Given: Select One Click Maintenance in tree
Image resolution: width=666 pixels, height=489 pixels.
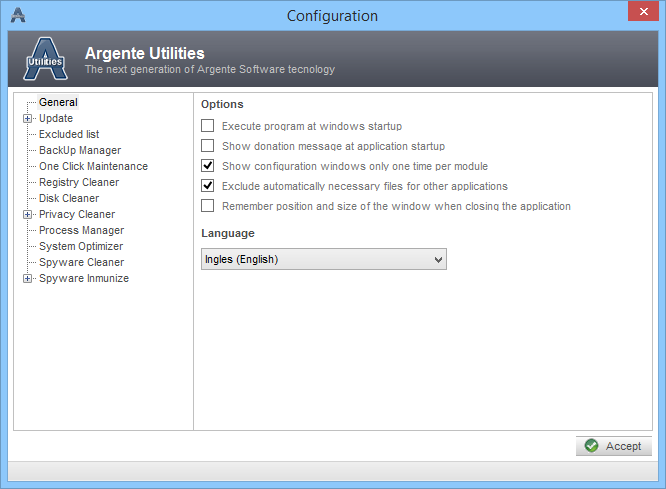Looking at the screenshot, I should point(93,166).
